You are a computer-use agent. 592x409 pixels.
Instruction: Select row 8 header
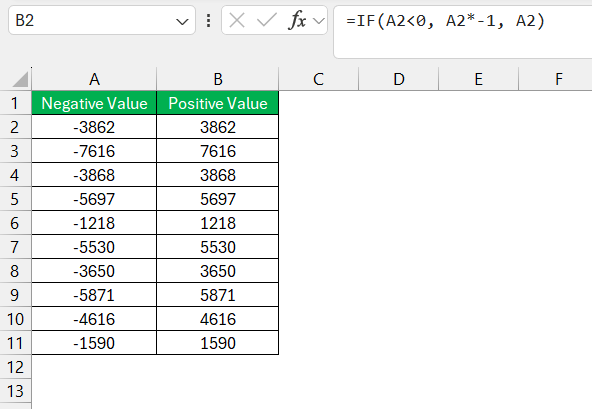[x=15, y=271]
